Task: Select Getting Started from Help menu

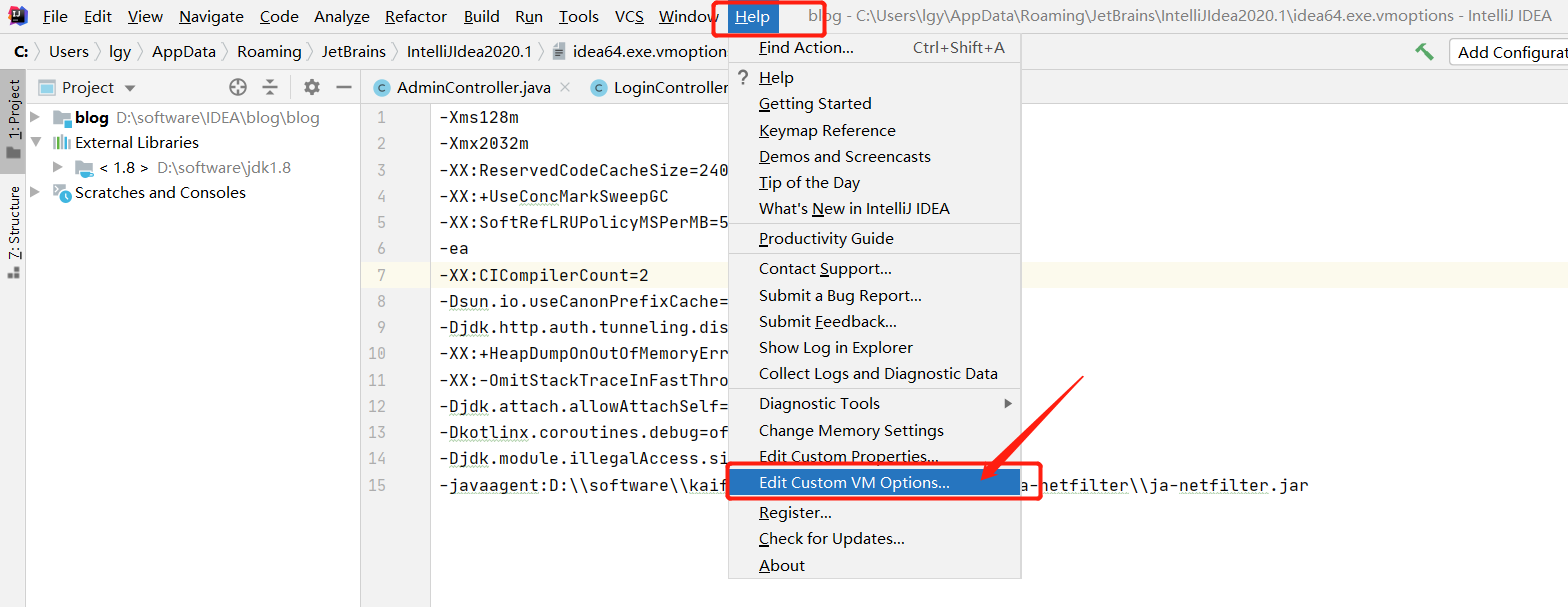Action: point(874,104)
